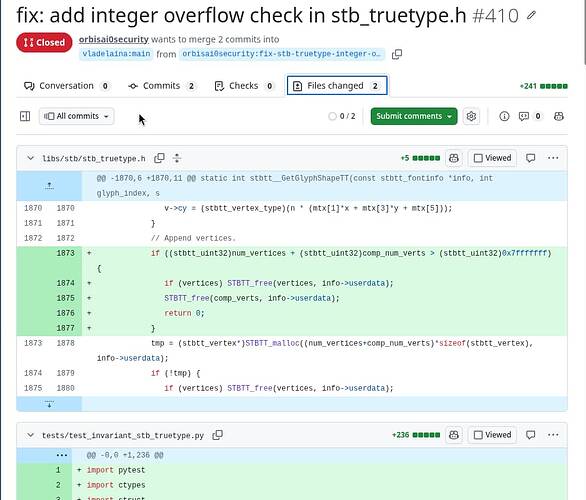The height and width of the screenshot is (500, 586).
Task: Open Submit comments dropdown arrow
Action: (x=450, y=116)
